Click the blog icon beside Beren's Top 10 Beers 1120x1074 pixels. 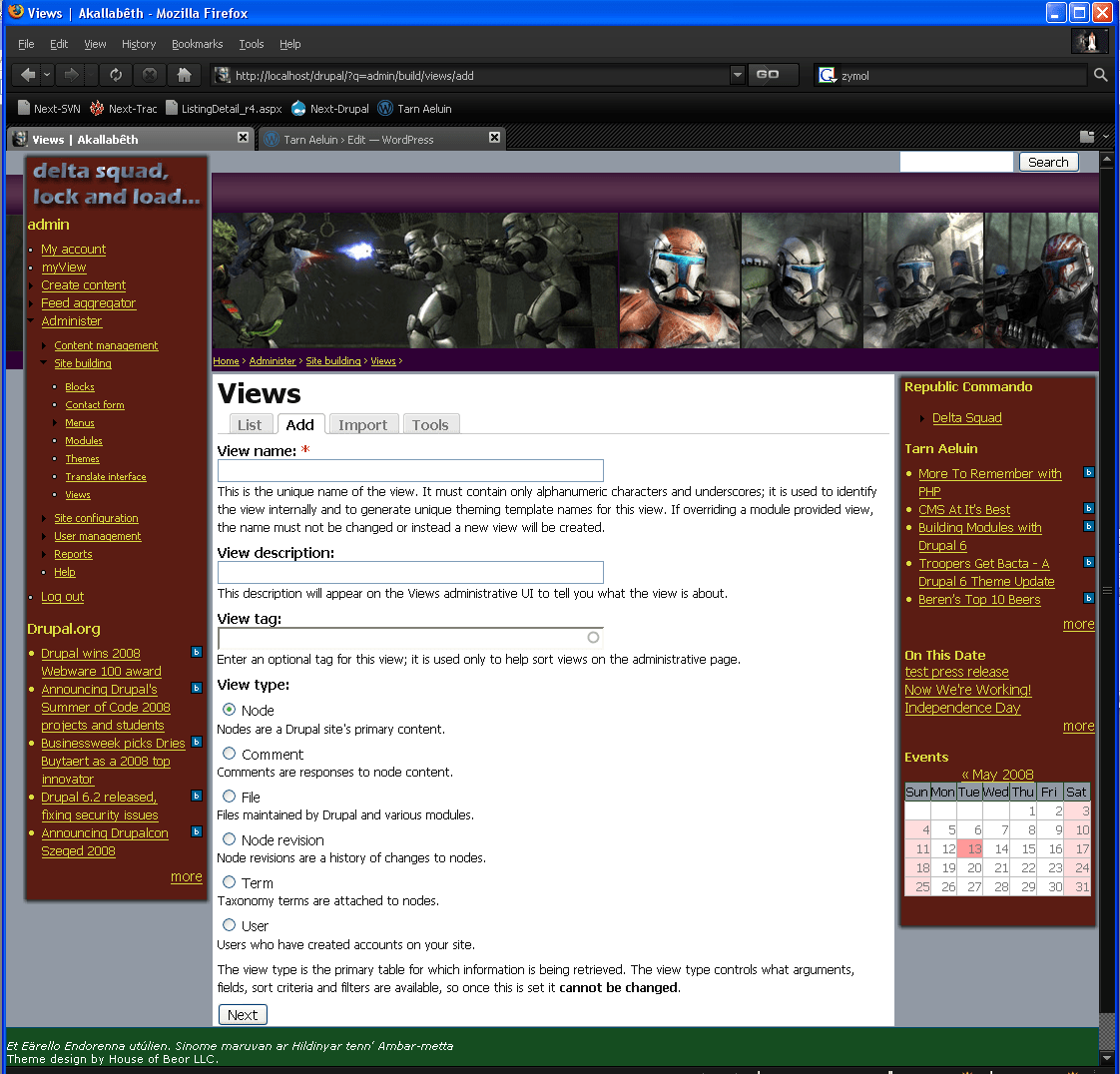(x=1089, y=598)
